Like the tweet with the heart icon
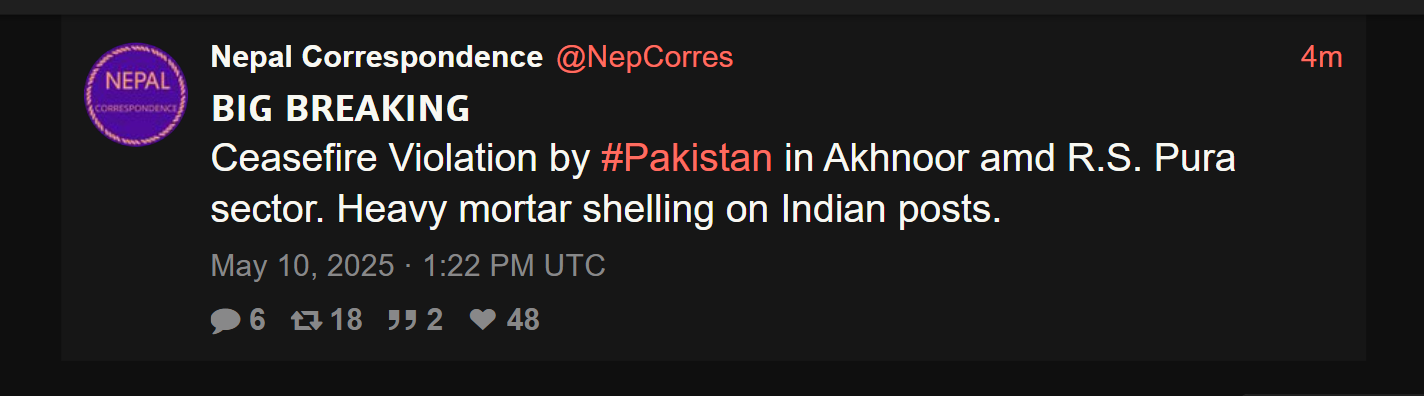Viewport: 1424px width, 396px height. point(484,320)
